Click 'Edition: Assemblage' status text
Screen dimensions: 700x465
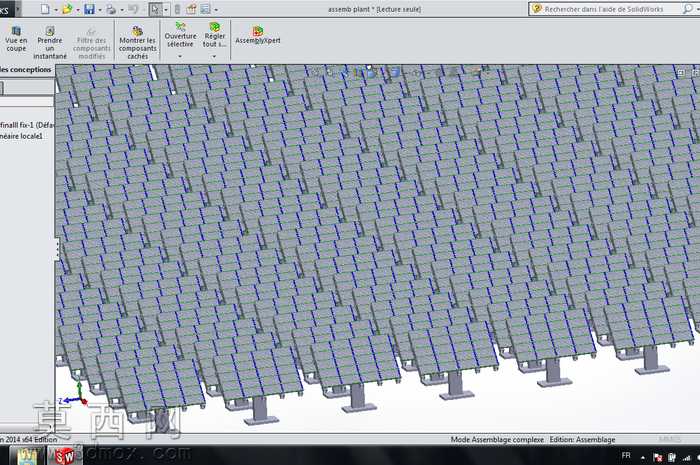click(x=582, y=440)
